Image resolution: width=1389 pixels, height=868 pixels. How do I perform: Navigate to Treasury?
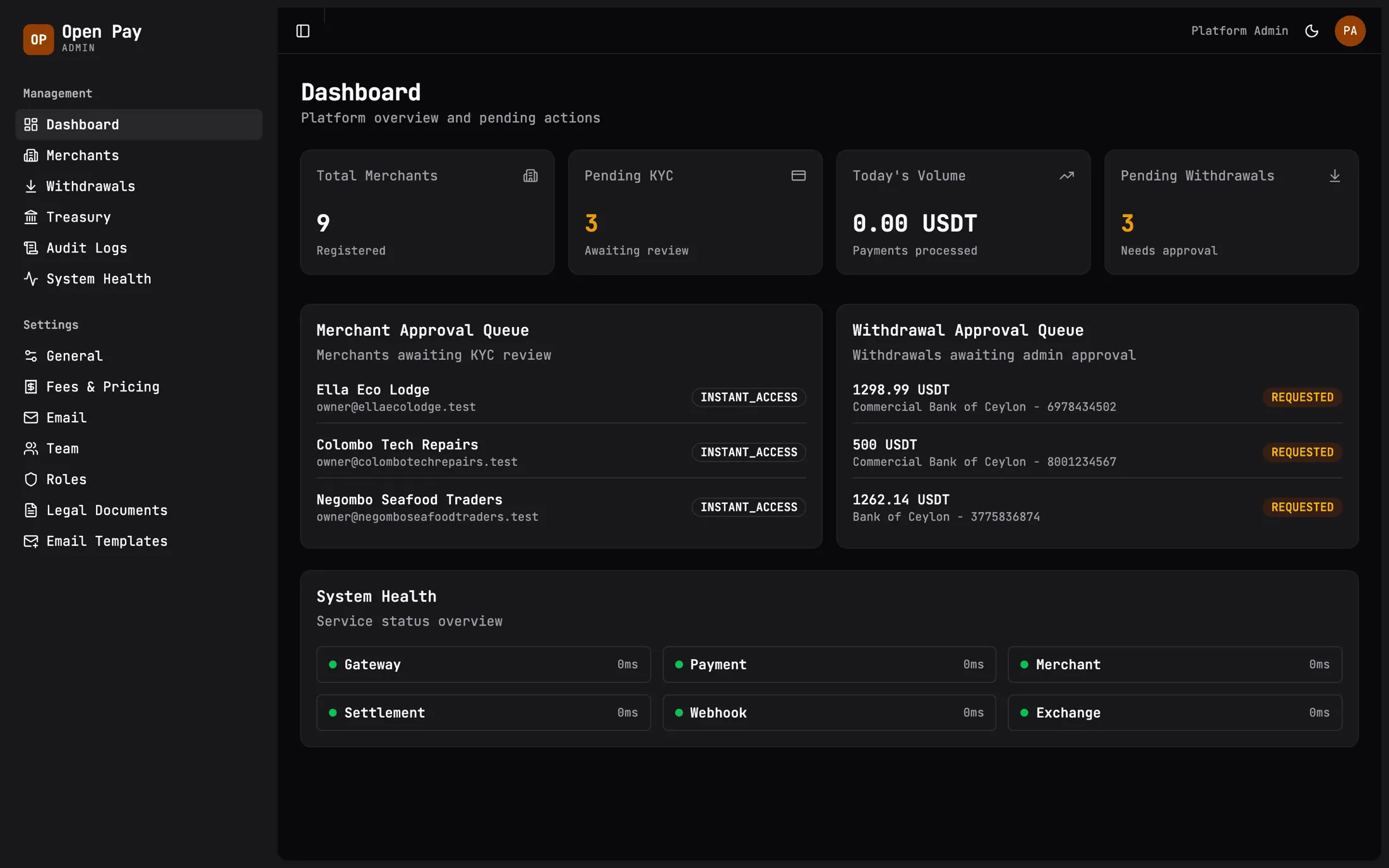pyautogui.click(x=139, y=217)
